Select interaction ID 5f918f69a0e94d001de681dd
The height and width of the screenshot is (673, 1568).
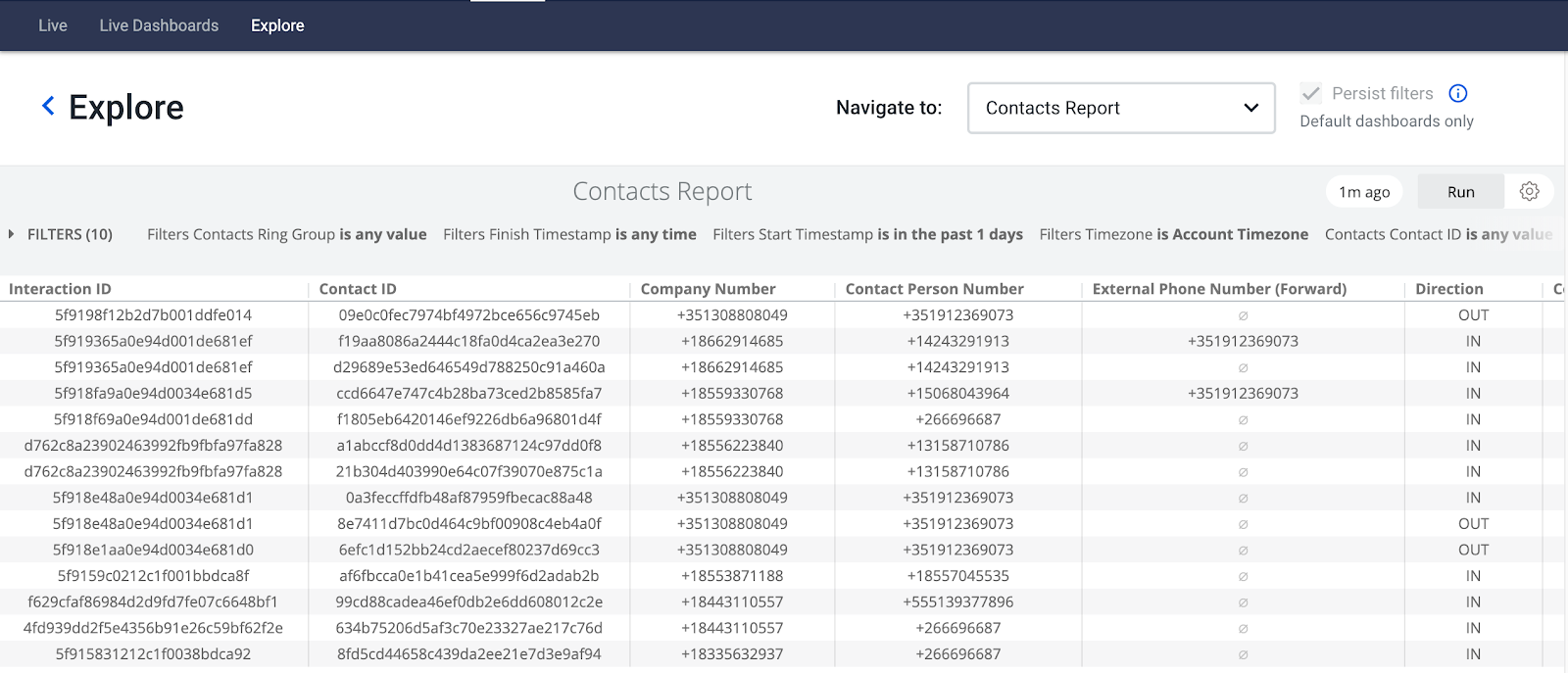coord(153,419)
